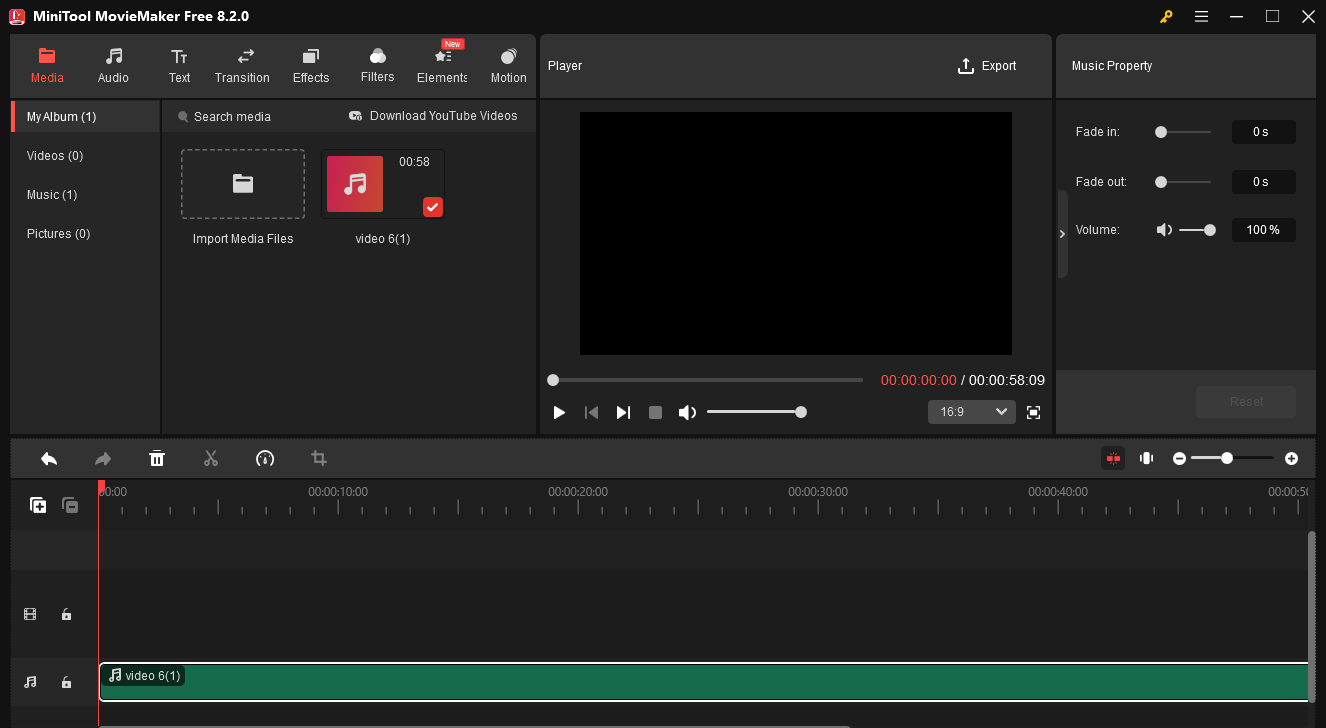Screen dimensions: 1326x728
Task: Mute the clip via Volume speaker icon
Action: point(1164,230)
